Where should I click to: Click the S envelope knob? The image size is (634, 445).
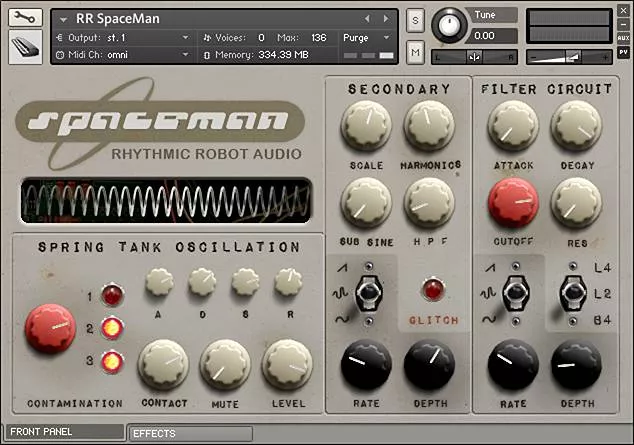[x=245, y=282]
